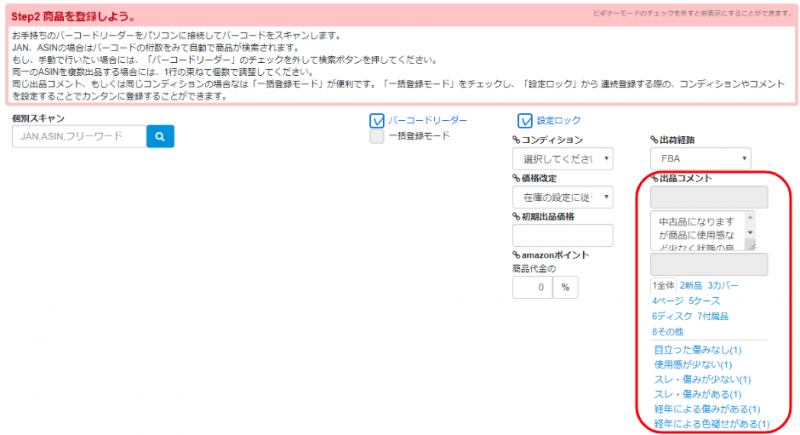Click the link icon beside コンディション label
The height and width of the screenshot is (435, 800).
pyautogui.click(x=516, y=140)
